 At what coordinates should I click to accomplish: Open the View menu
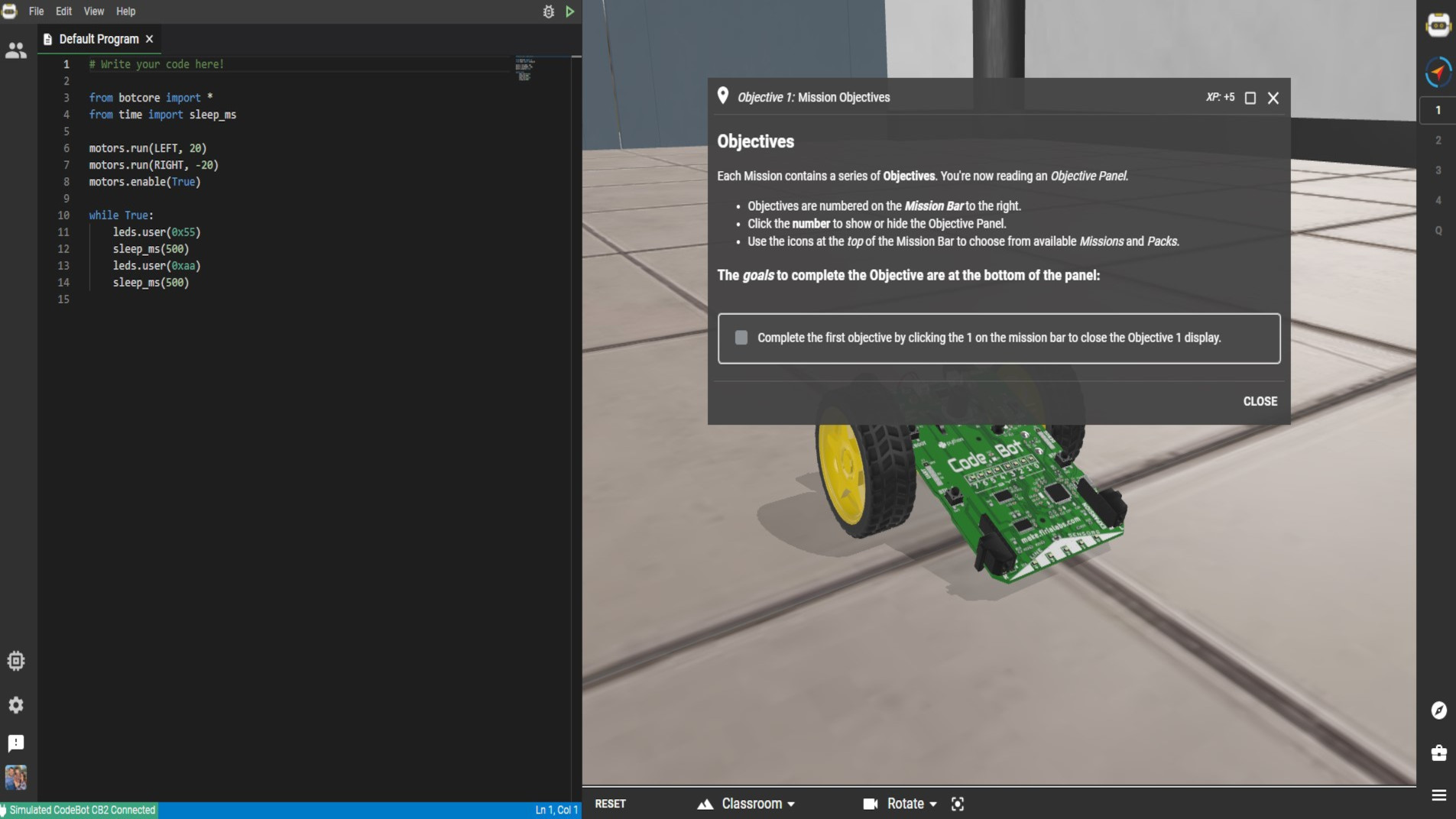click(94, 11)
